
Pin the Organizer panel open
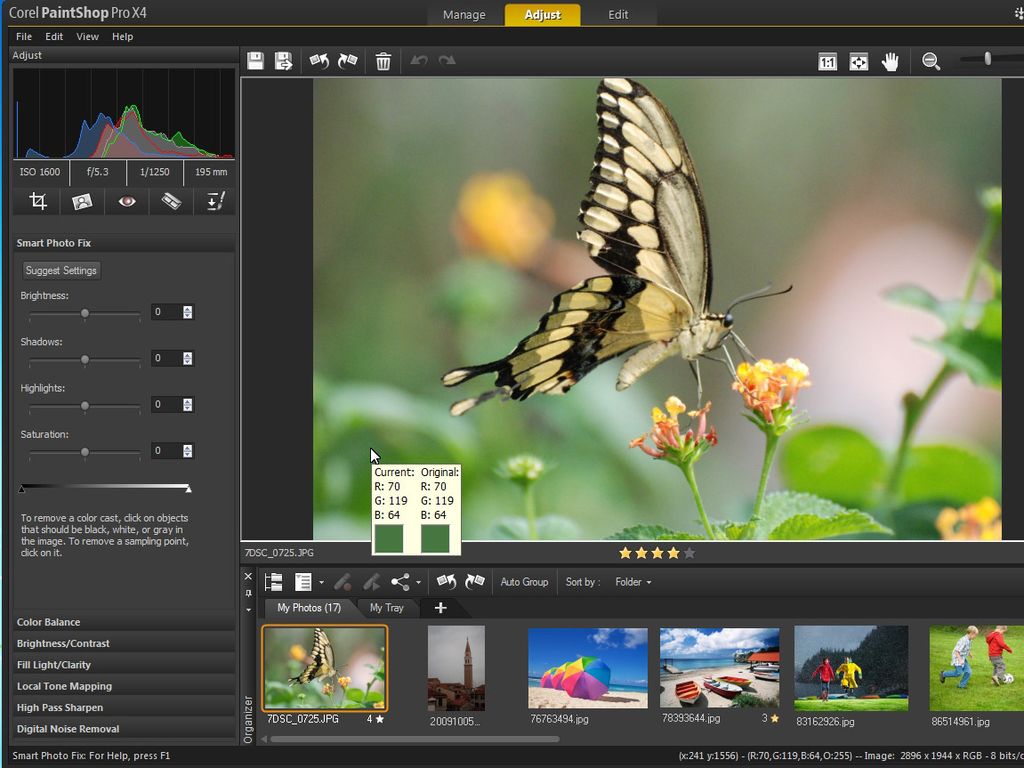click(x=248, y=592)
